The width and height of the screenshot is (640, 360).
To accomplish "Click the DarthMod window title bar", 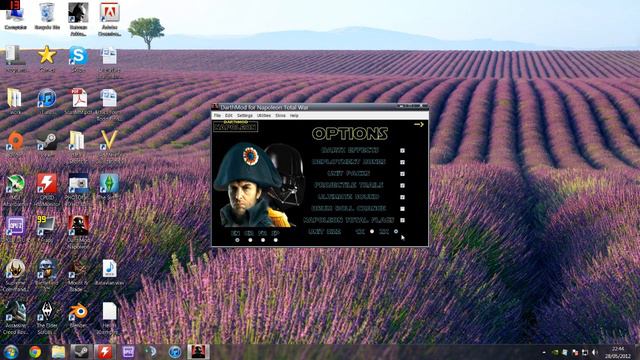I will 320,107.
